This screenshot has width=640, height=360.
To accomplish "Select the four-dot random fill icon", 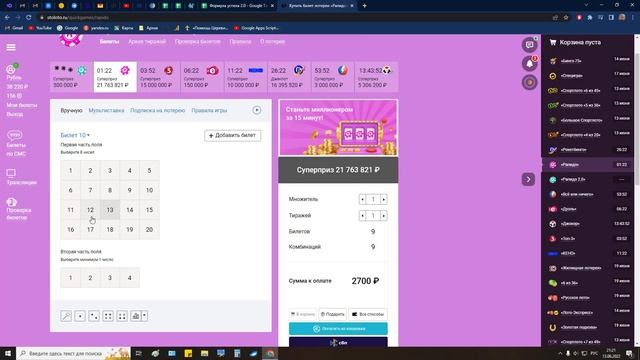I will [x=108, y=316].
